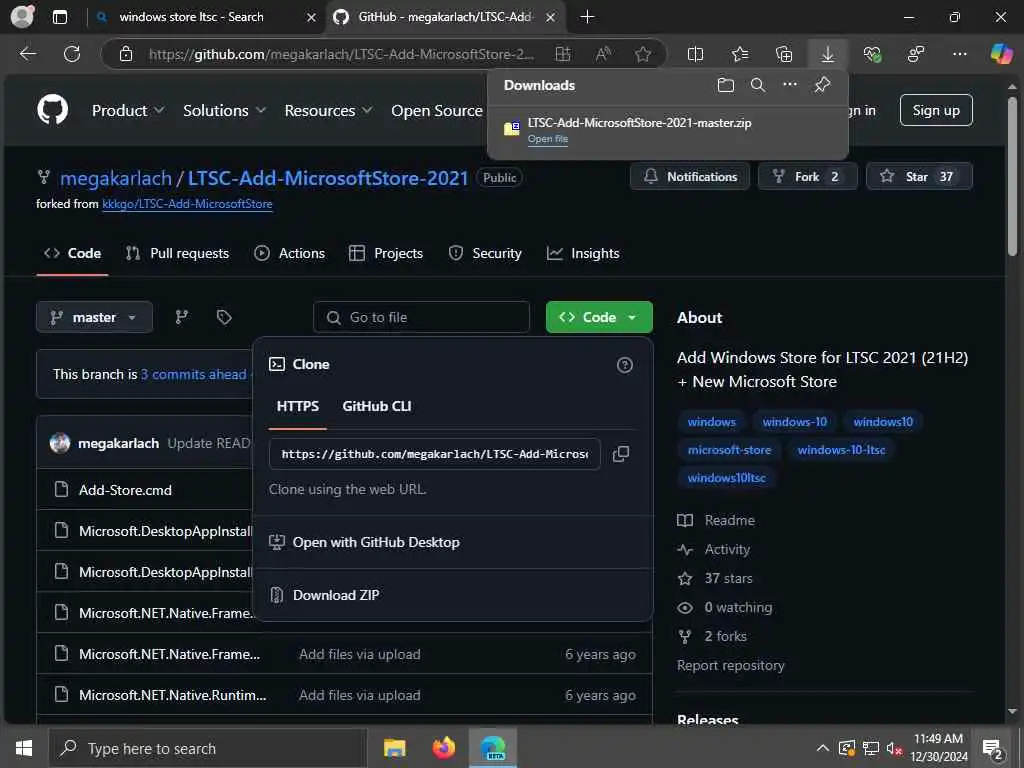Click the muted volume tray icon
This screenshot has width=1024, height=768.
pyautogui.click(x=895, y=748)
